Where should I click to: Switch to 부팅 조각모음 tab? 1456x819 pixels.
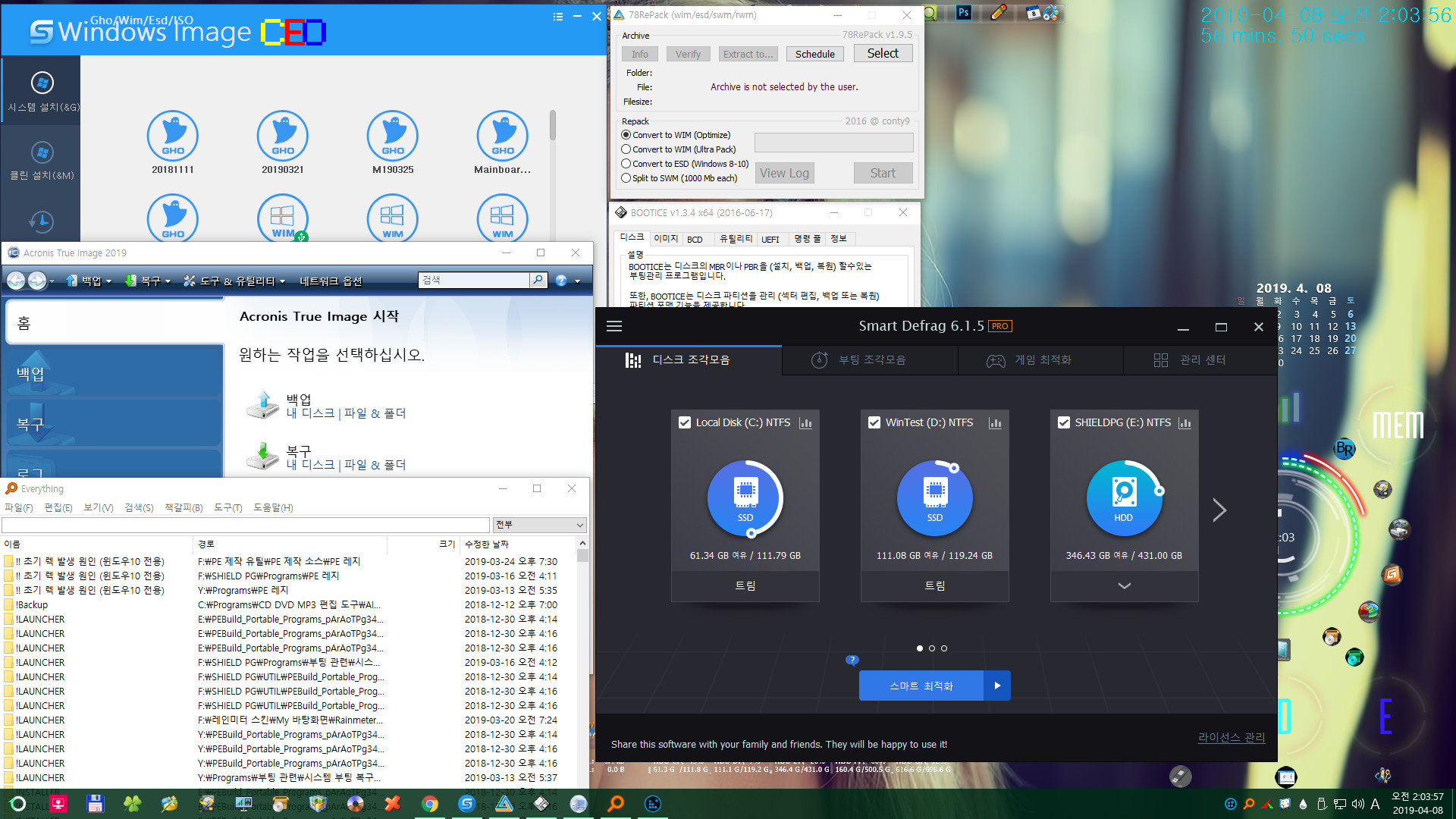[870, 360]
